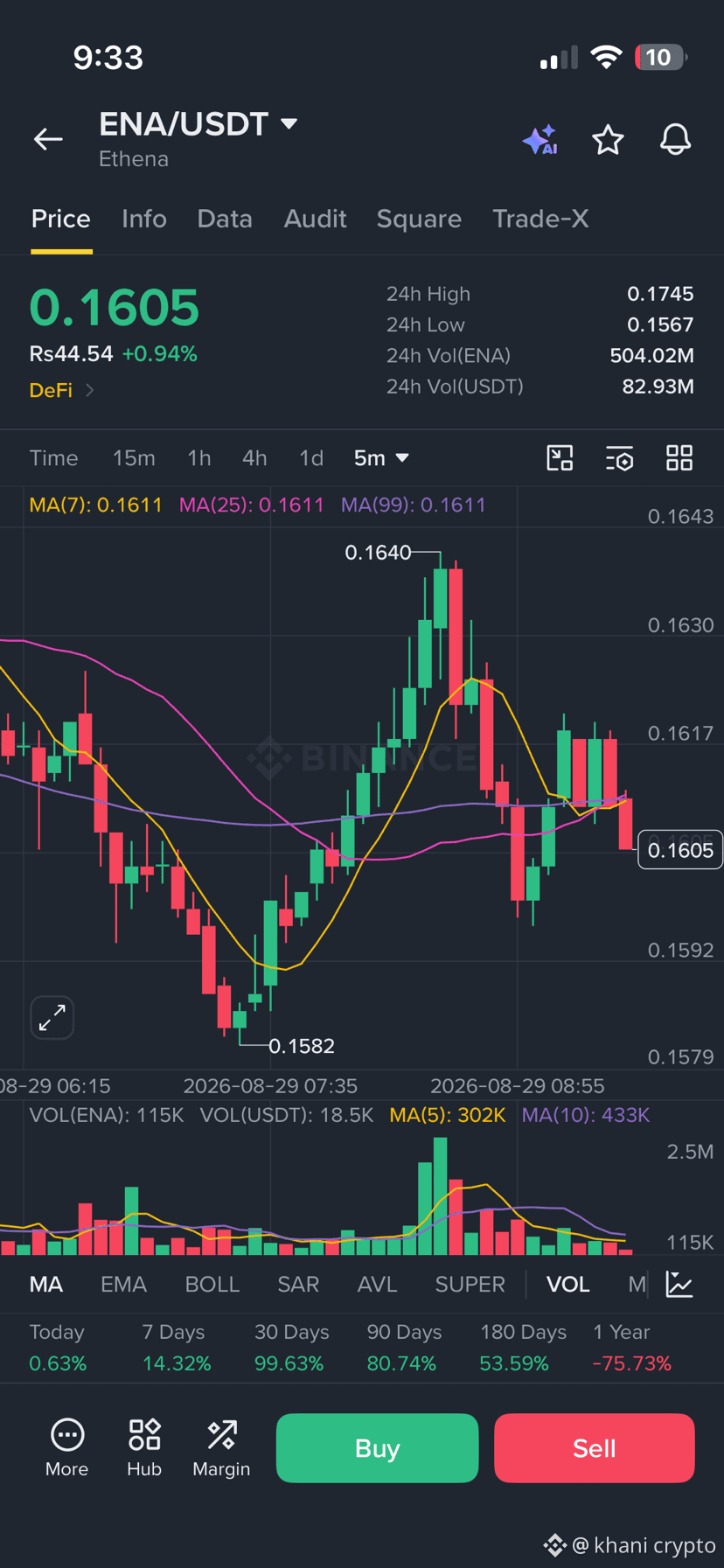Tap the red Sell button

(x=595, y=1448)
